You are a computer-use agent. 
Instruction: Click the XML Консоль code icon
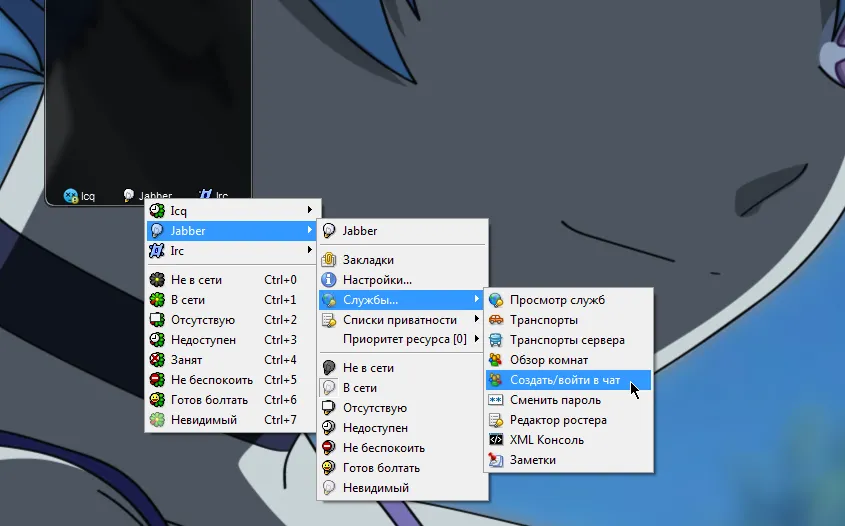click(496, 440)
